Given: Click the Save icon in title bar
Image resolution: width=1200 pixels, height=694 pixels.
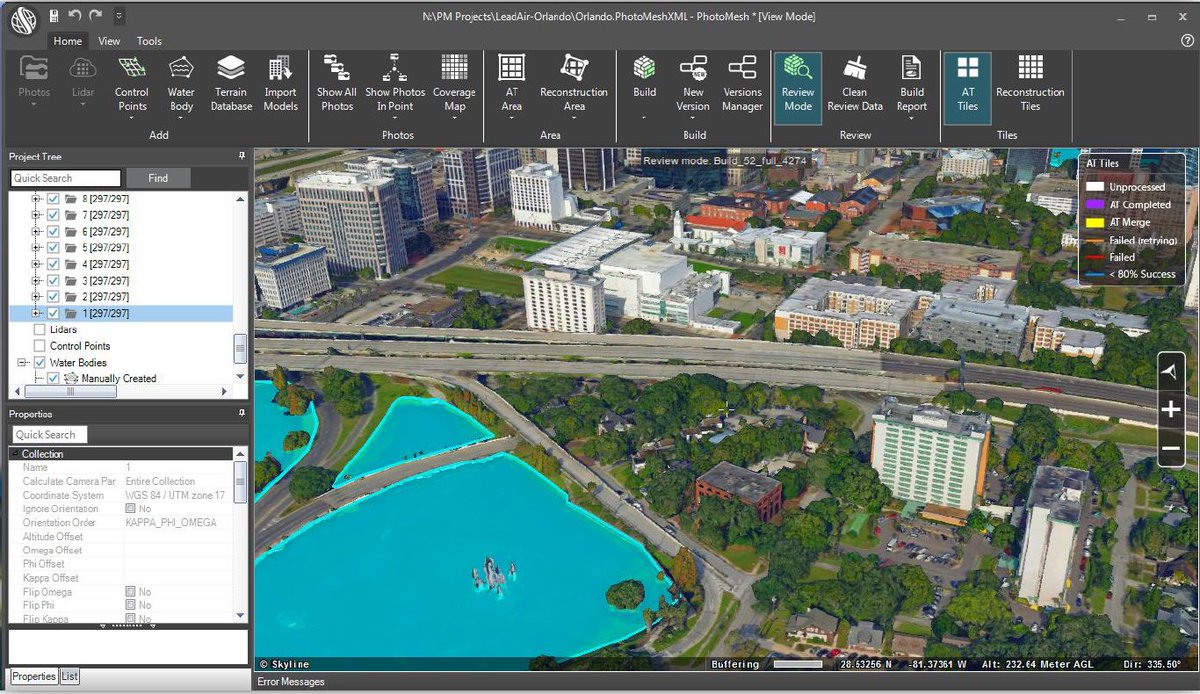Looking at the screenshot, I should point(53,15).
